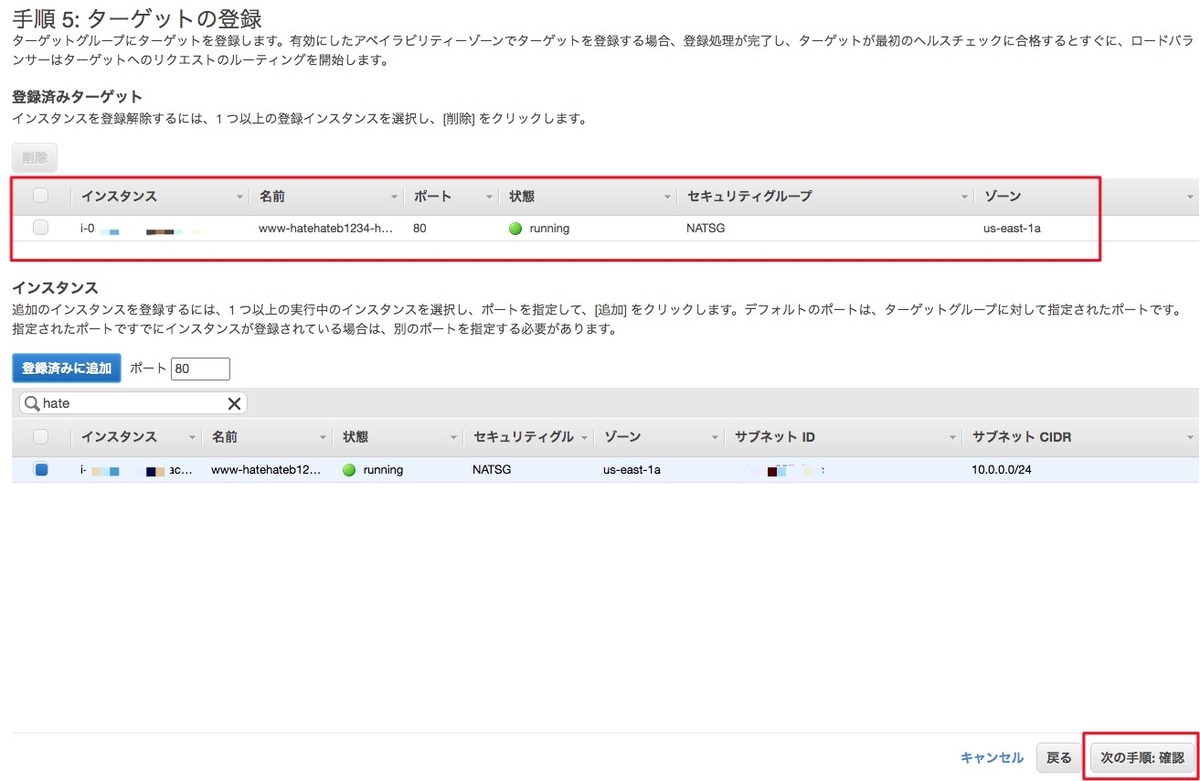The width and height of the screenshot is (1200, 781).
Task: Select all instances with the header checkbox
Action: 40,436
